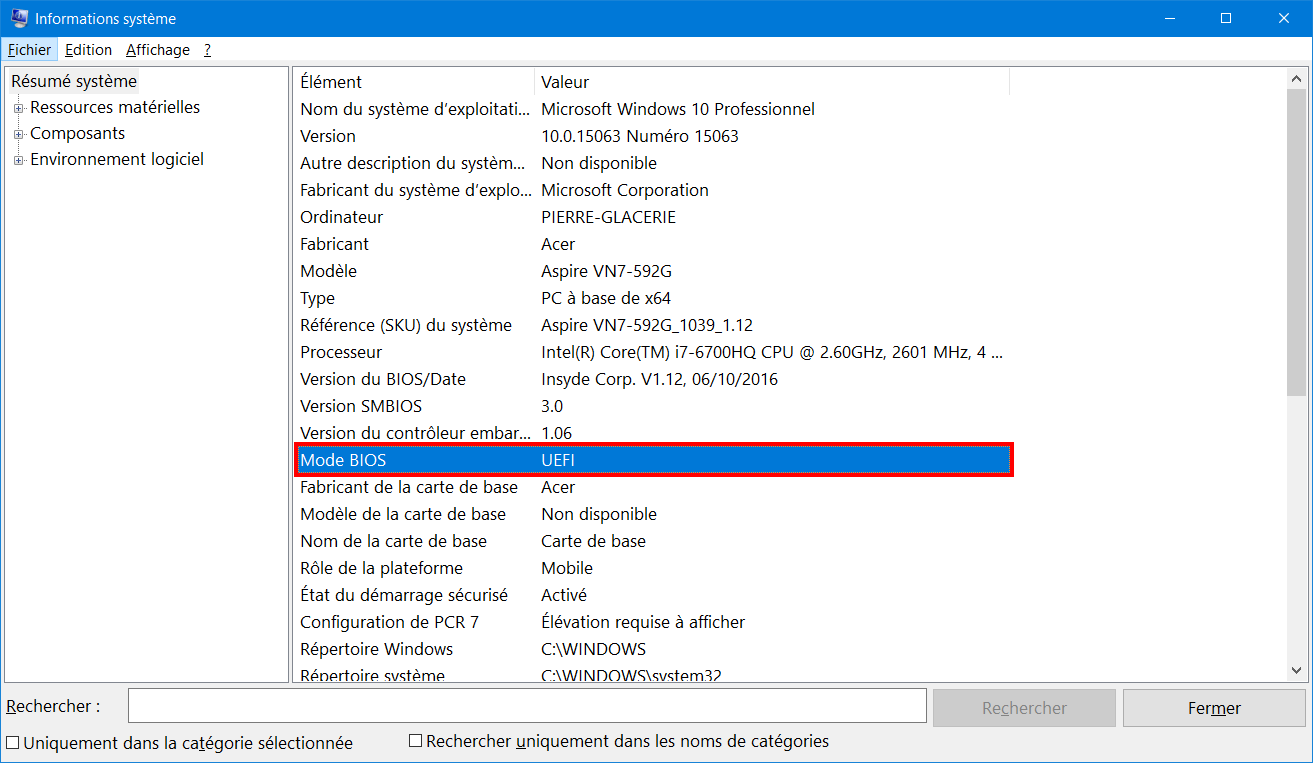The height and width of the screenshot is (763, 1313).
Task: Expand the Environnement logiciel node
Action: click(x=18, y=160)
